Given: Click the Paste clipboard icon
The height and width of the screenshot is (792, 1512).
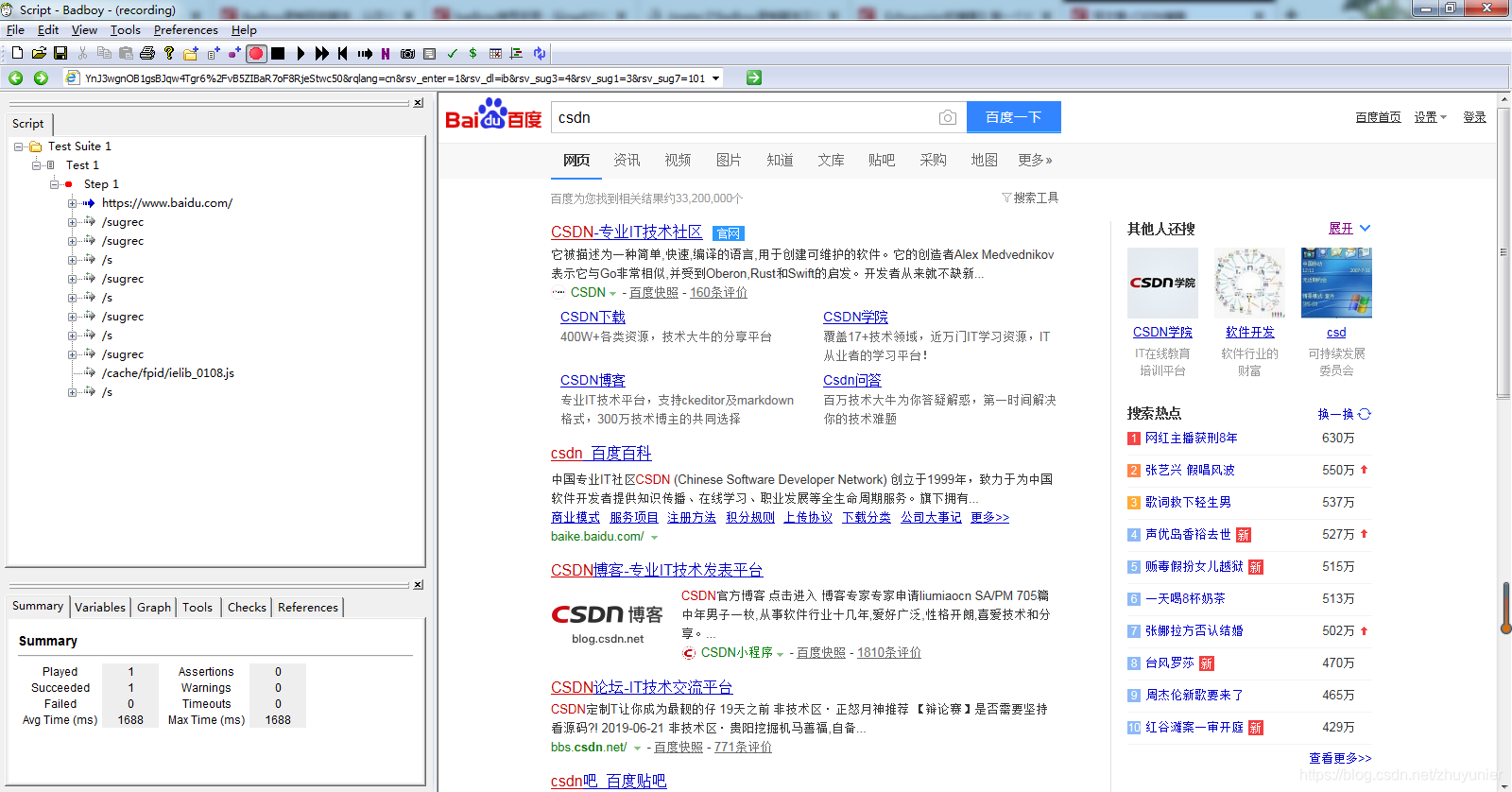Looking at the screenshot, I should 126,54.
